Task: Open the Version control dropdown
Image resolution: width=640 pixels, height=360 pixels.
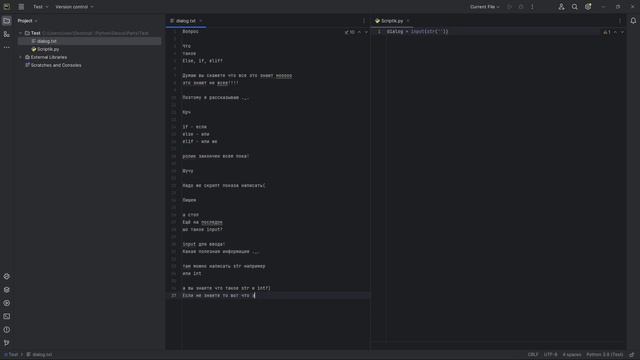Action: 74,7
